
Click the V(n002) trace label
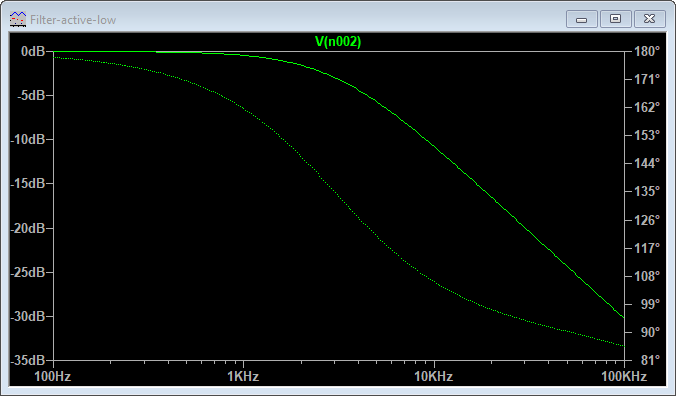coord(338,41)
